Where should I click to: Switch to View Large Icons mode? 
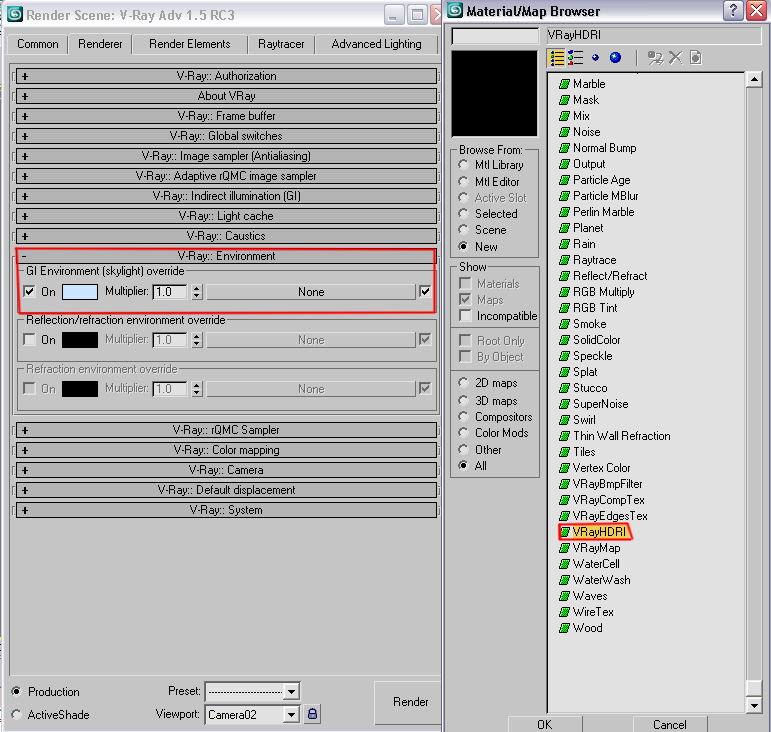coord(615,58)
